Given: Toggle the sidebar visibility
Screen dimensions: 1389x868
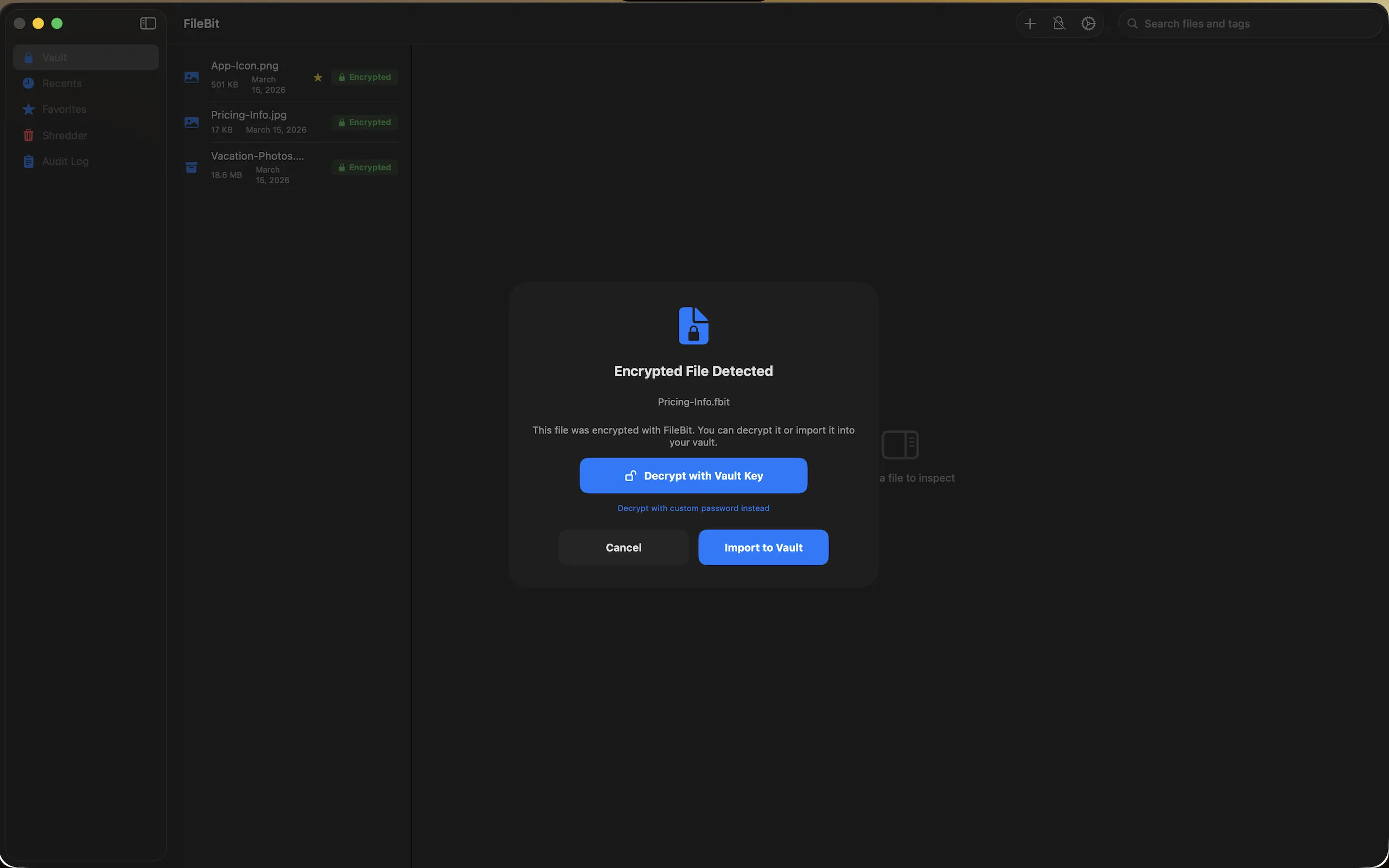Looking at the screenshot, I should coord(148,23).
